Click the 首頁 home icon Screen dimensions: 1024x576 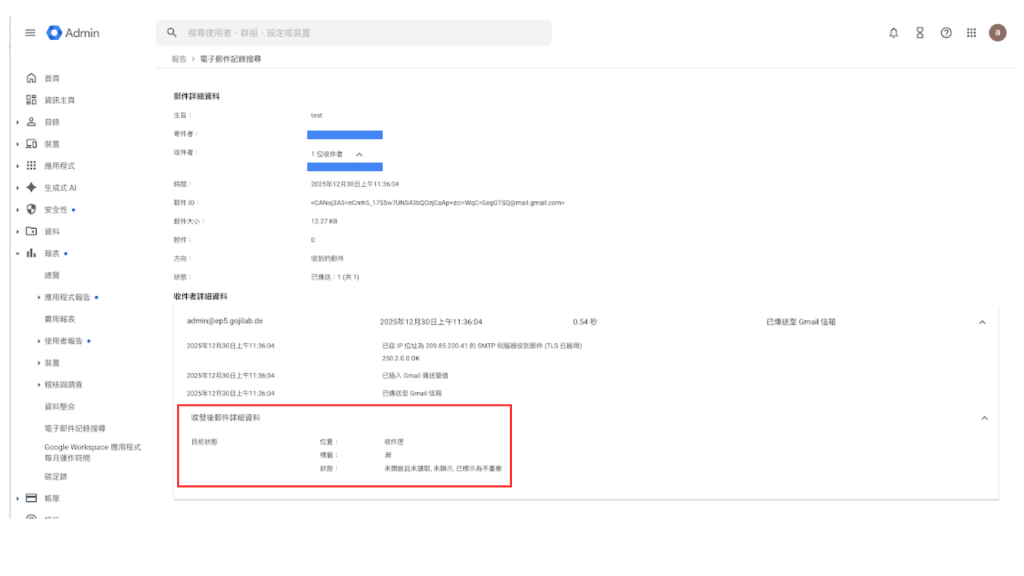[31, 78]
